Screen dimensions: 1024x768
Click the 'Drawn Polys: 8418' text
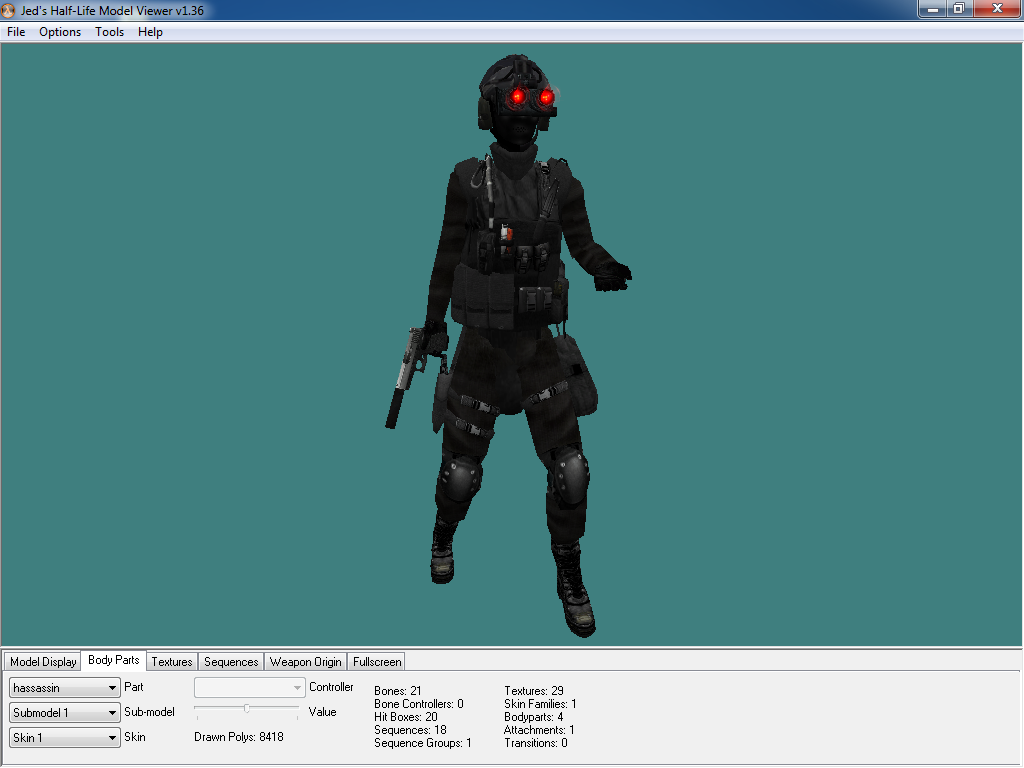(x=238, y=737)
